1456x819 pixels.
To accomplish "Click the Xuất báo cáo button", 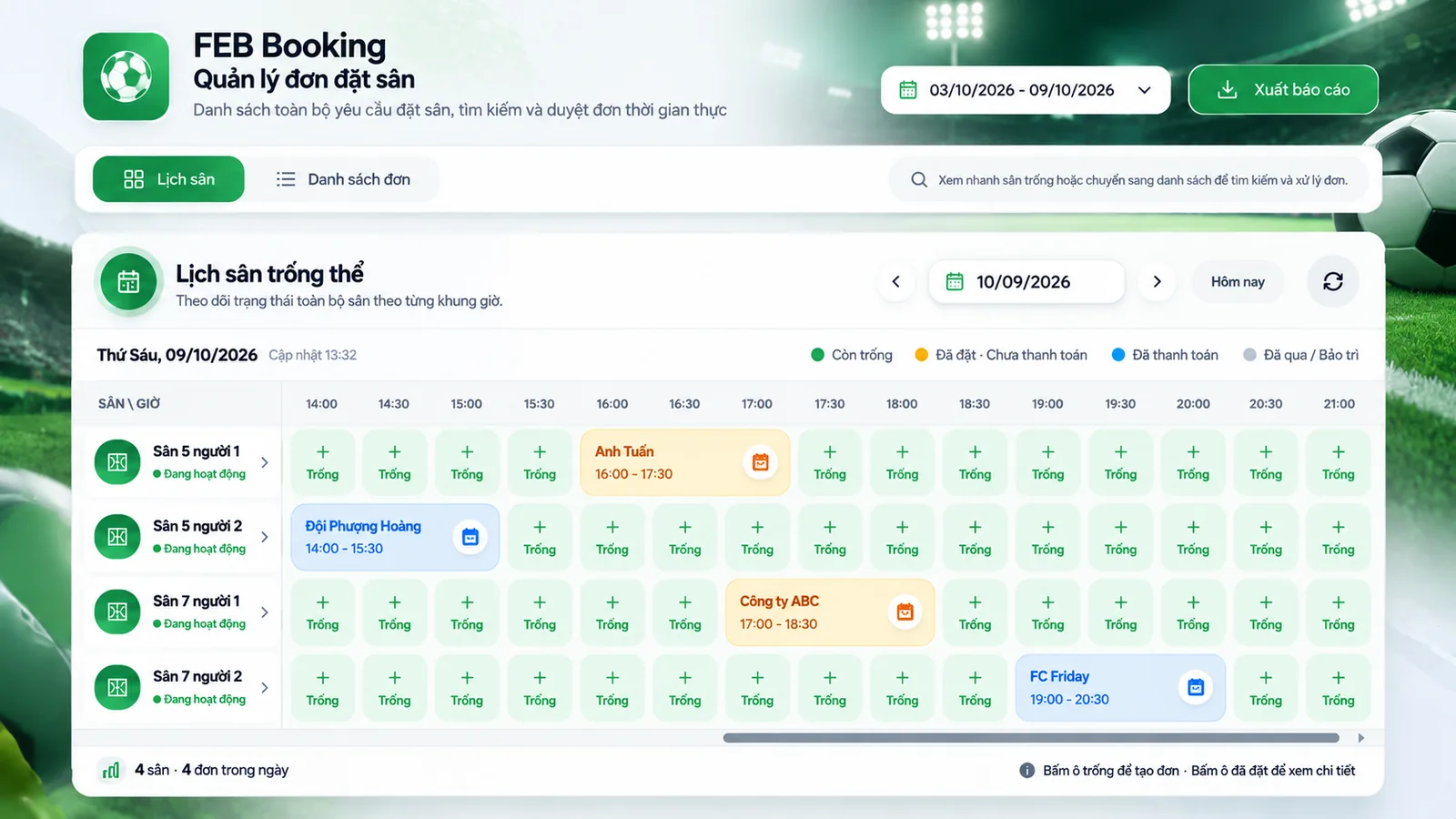I will tap(1283, 90).
